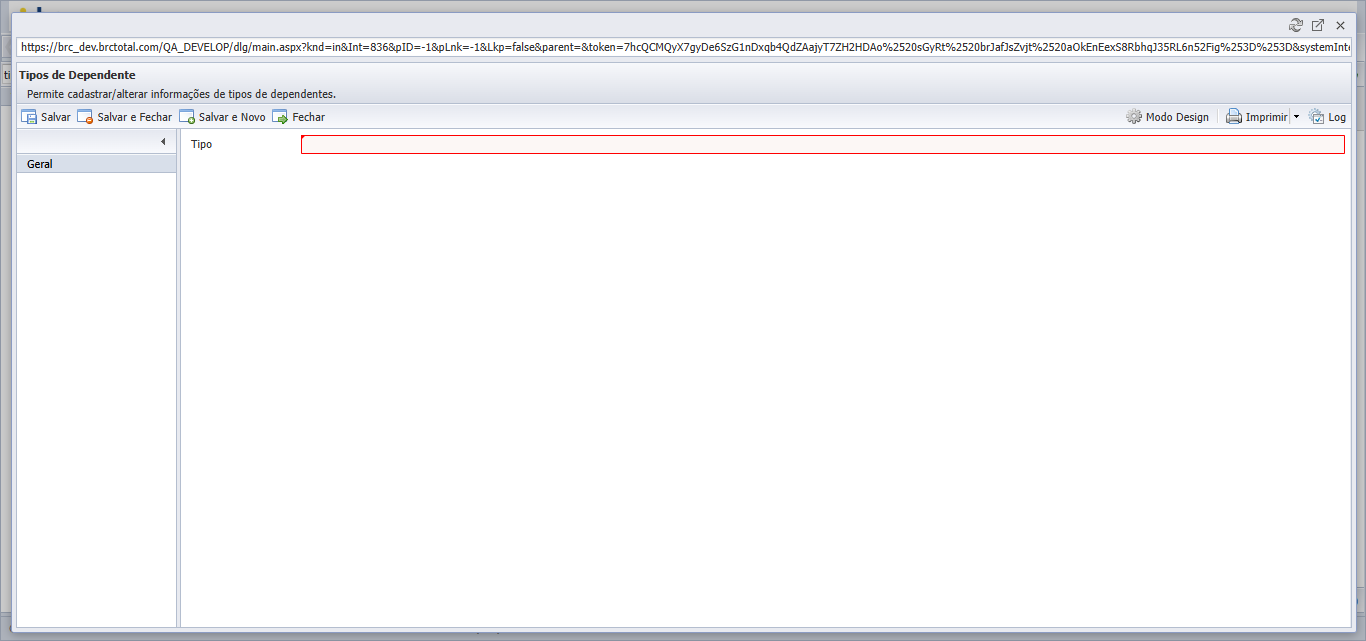Click the Salvar e Novo text label
The width and height of the screenshot is (1366, 641).
click(232, 117)
